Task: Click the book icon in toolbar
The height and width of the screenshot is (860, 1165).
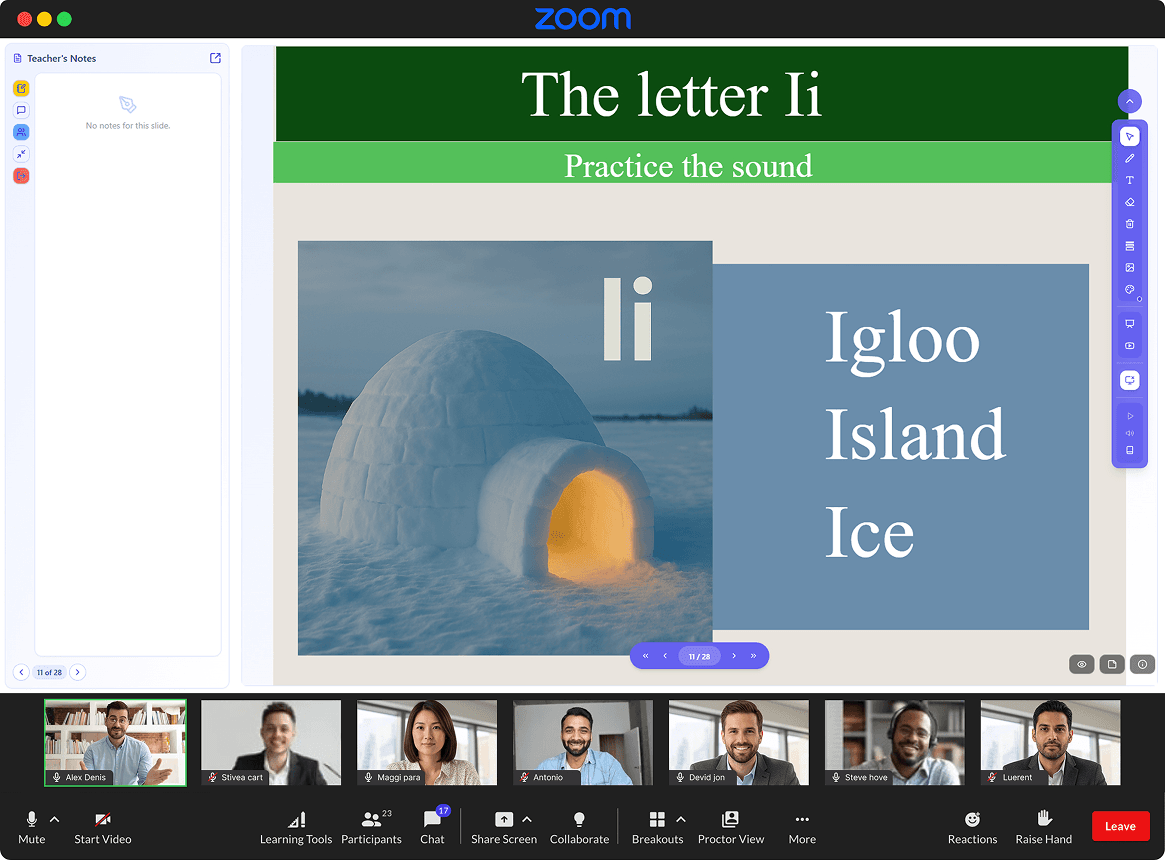Action: (x=1129, y=450)
